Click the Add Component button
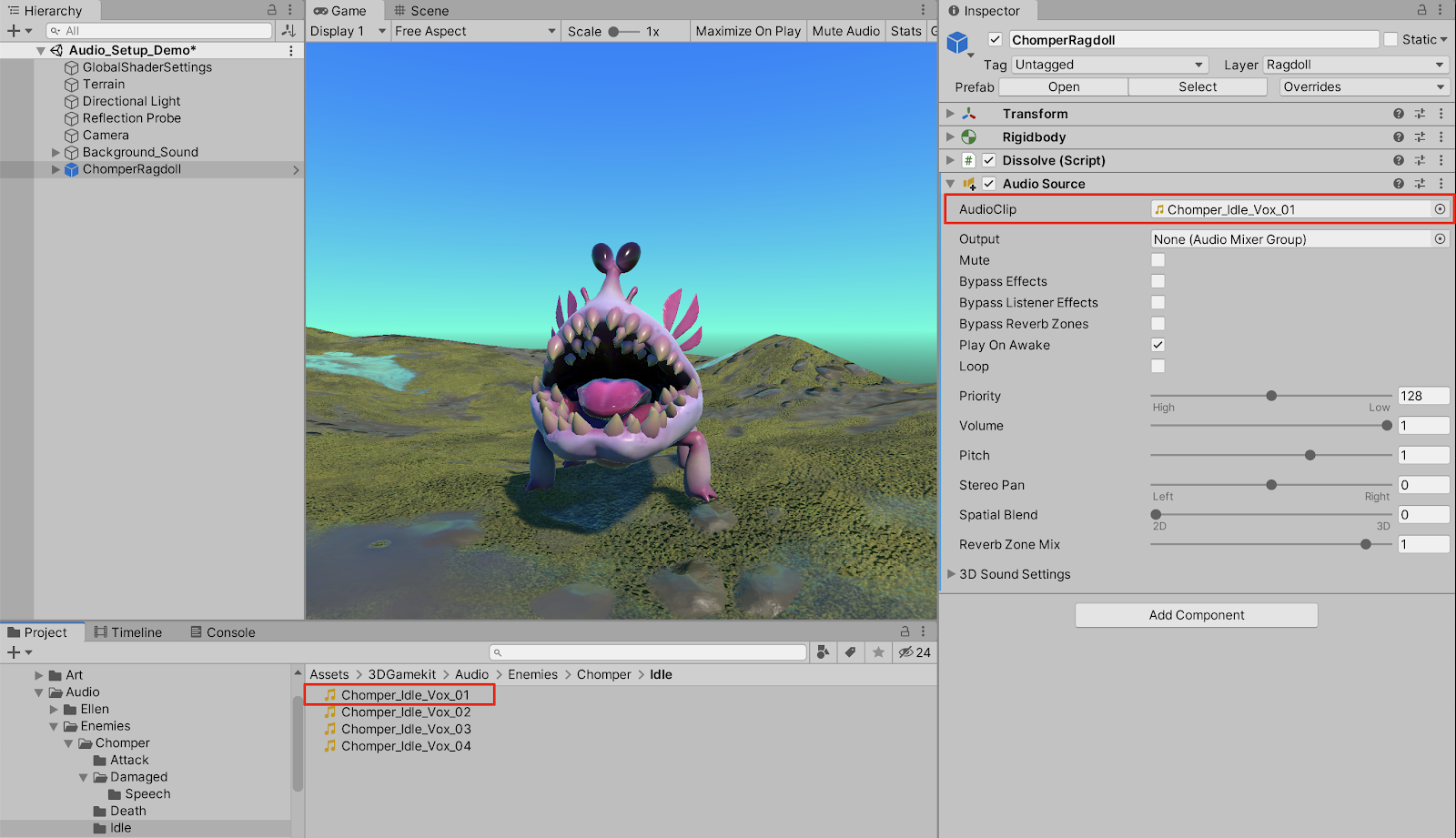This screenshot has height=838, width=1456. [1196, 615]
